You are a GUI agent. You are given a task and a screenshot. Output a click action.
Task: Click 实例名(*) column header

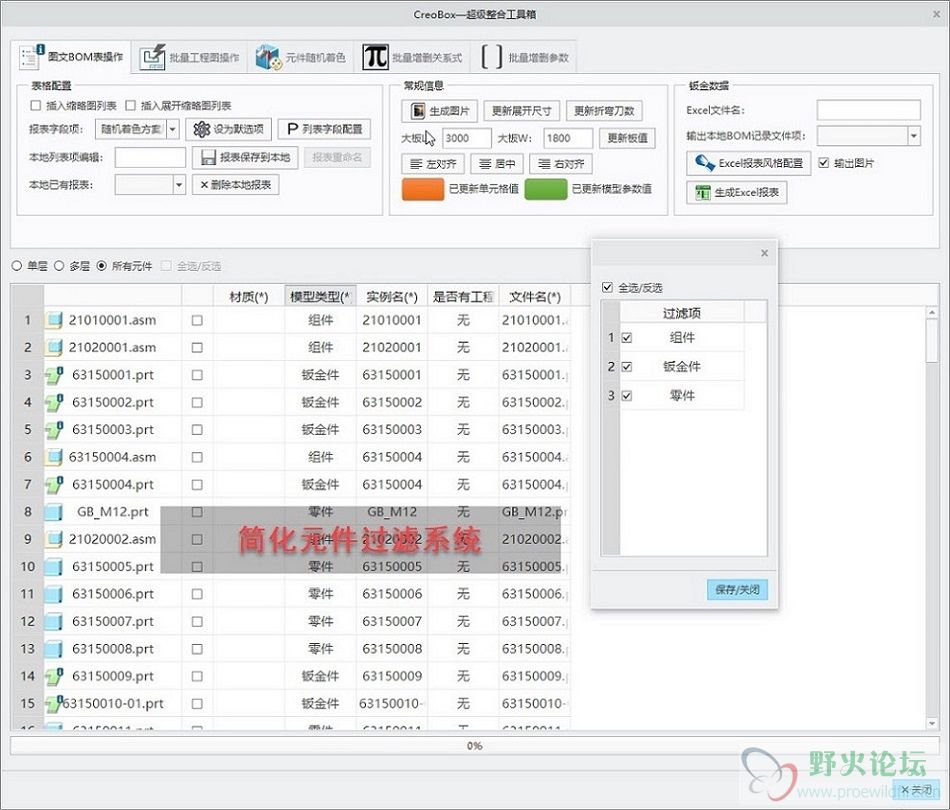[x=392, y=296]
